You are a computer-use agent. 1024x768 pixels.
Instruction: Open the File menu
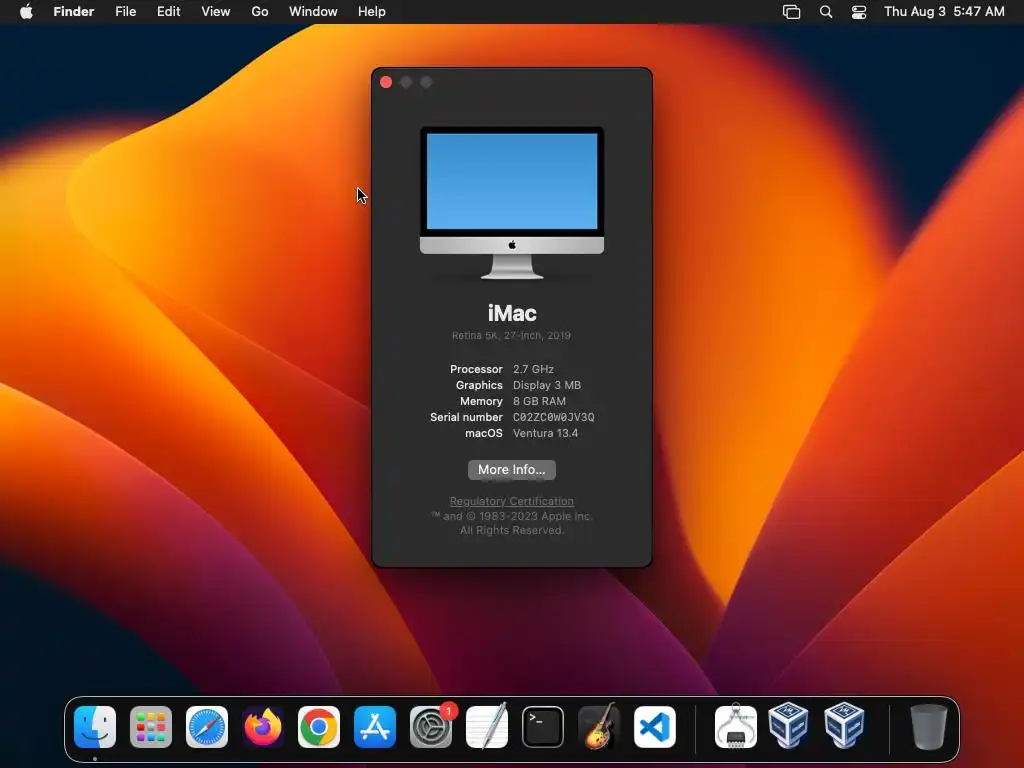tap(125, 12)
